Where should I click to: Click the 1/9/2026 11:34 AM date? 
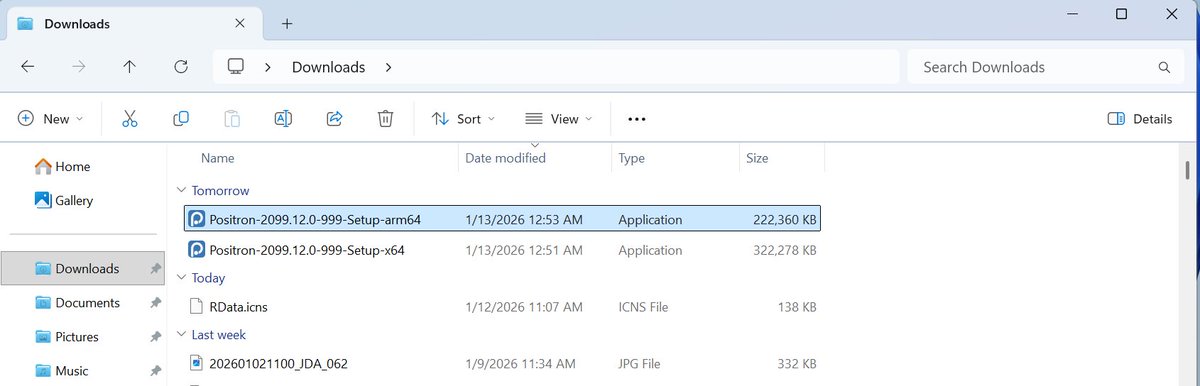520,363
